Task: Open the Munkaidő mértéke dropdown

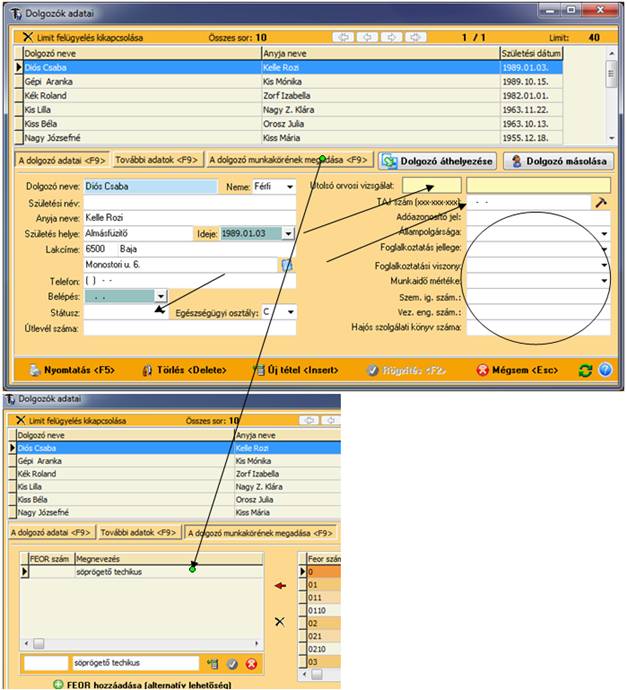Action: pos(605,281)
